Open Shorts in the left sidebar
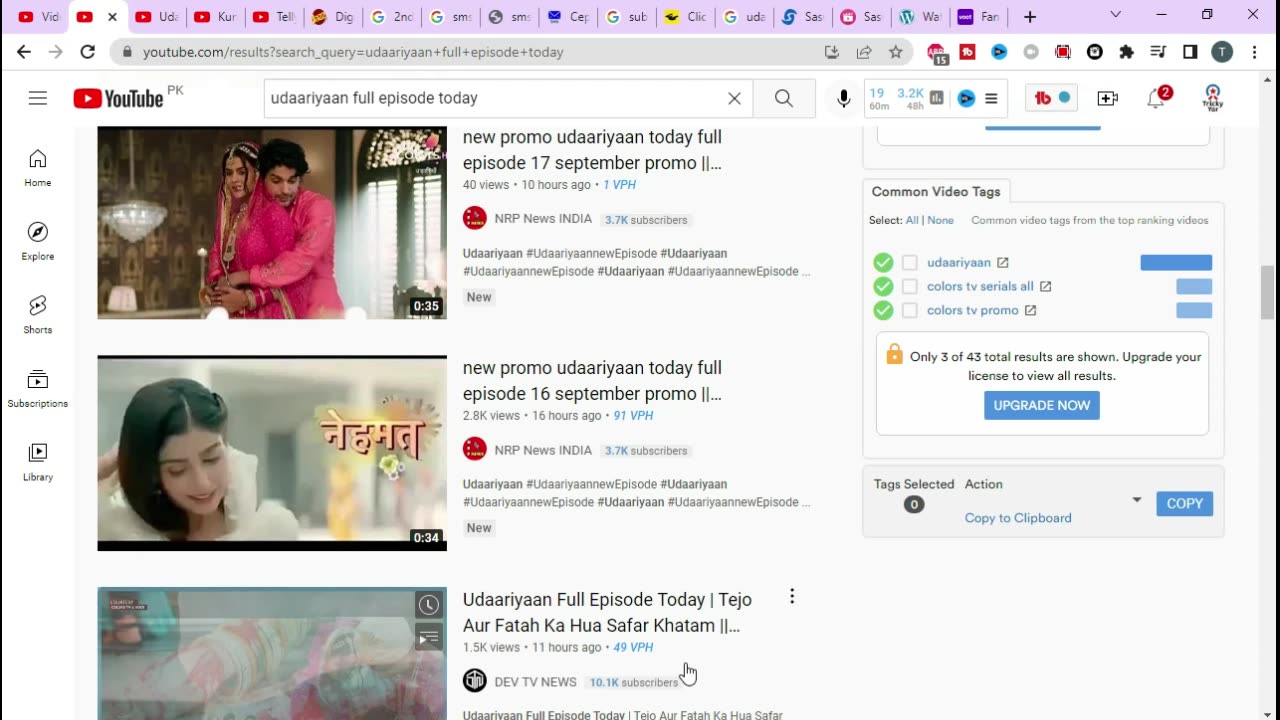Screen dimensions: 1280x720 click(38, 315)
